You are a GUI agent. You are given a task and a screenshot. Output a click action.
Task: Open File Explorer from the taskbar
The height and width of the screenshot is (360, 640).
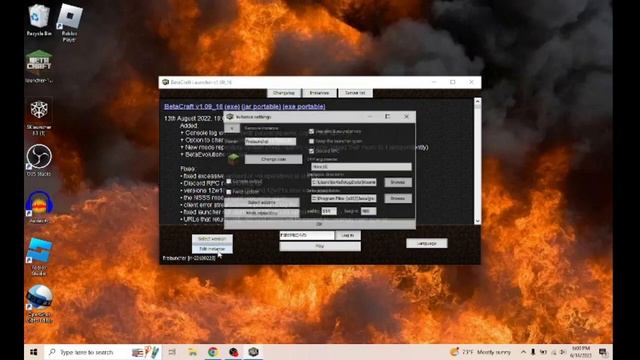(x=192, y=352)
